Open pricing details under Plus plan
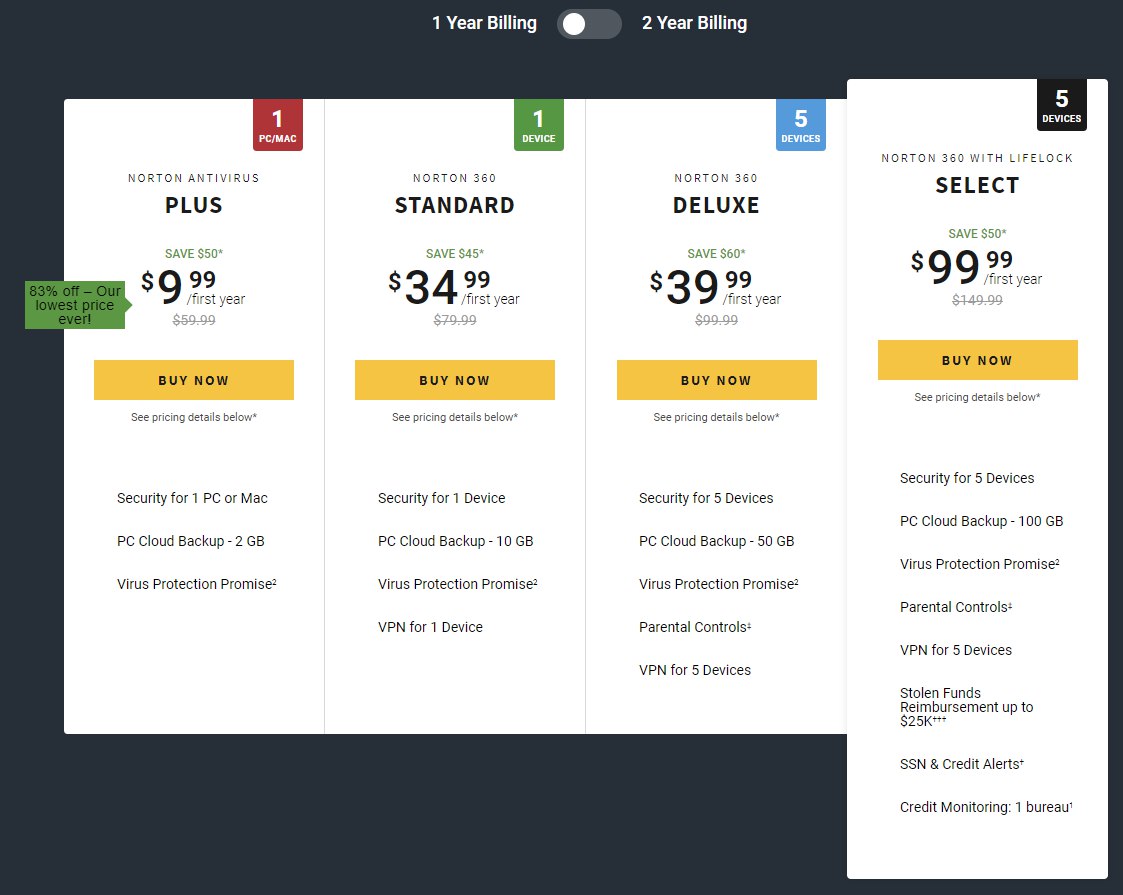This screenshot has width=1123, height=895. point(193,417)
